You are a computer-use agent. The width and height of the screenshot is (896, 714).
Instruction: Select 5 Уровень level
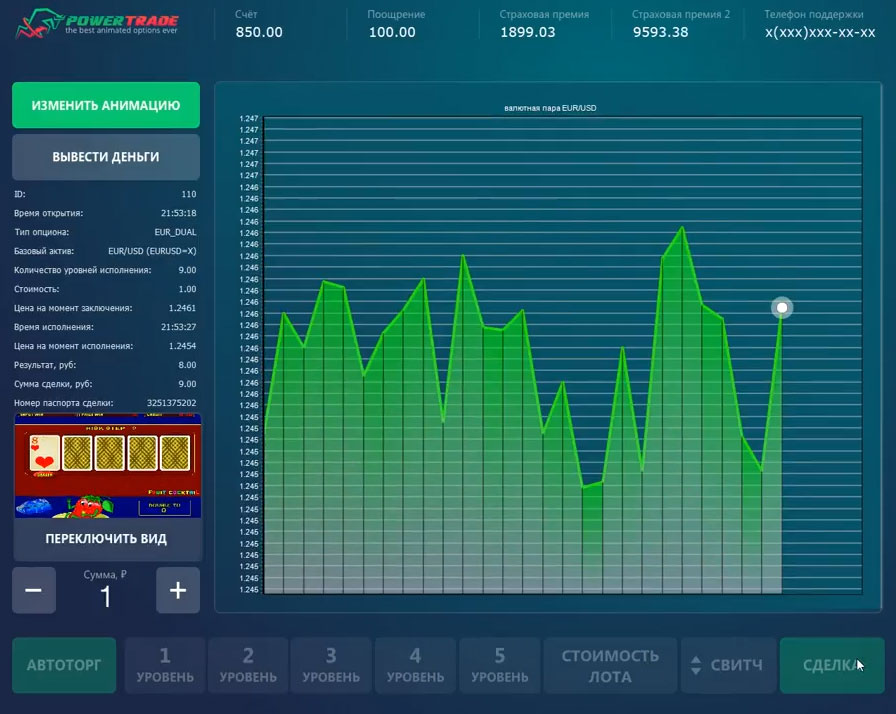click(499, 666)
